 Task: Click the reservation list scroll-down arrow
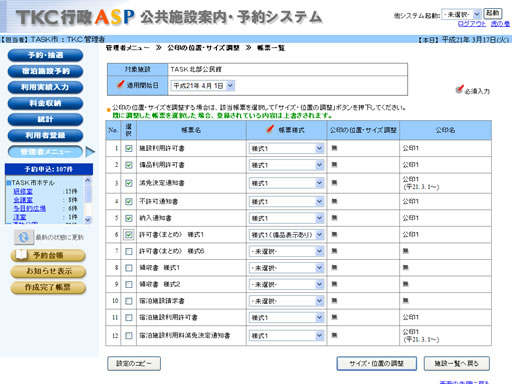(88, 220)
